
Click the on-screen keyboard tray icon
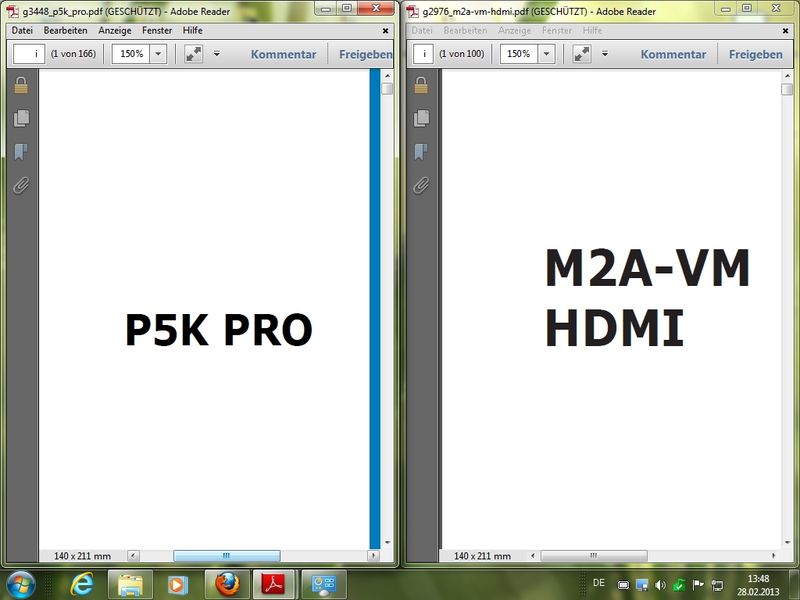click(x=623, y=585)
